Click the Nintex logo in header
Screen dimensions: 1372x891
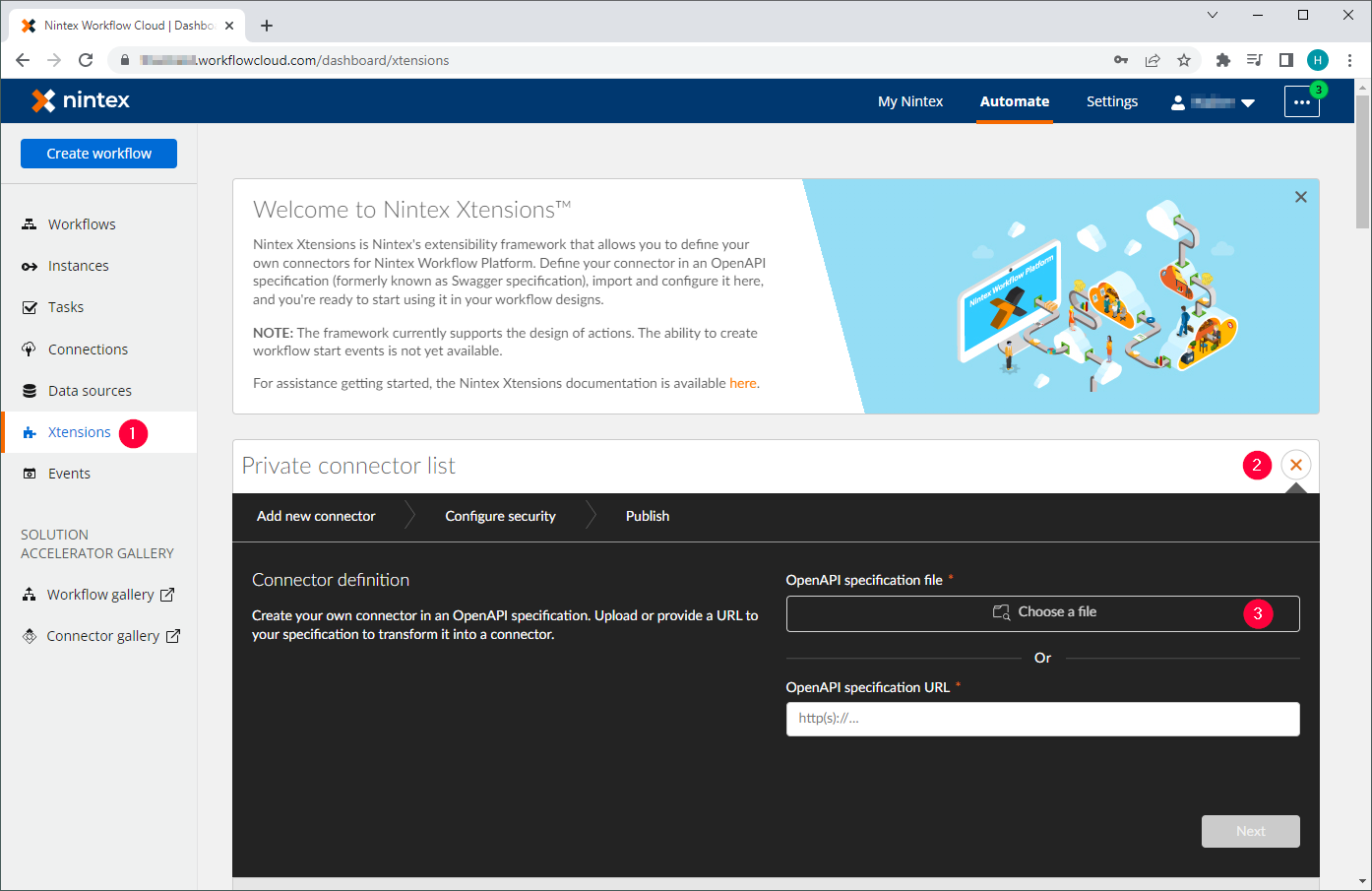coord(81,100)
